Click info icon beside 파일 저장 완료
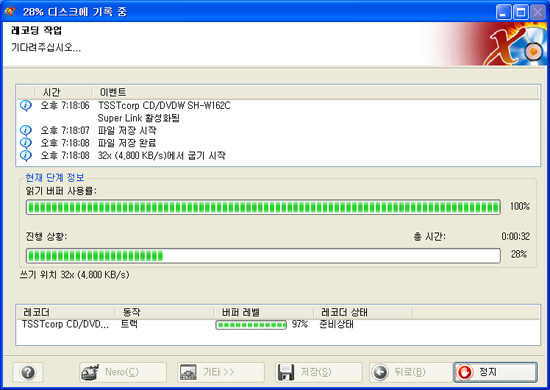 [26, 143]
